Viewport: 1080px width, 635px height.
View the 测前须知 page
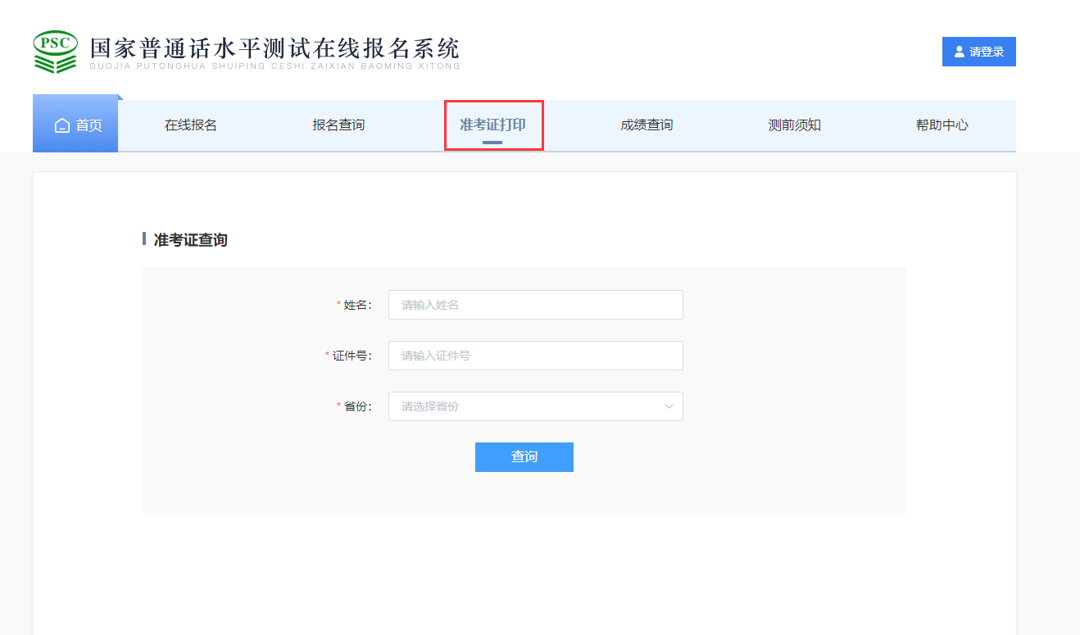click(794, 125)
